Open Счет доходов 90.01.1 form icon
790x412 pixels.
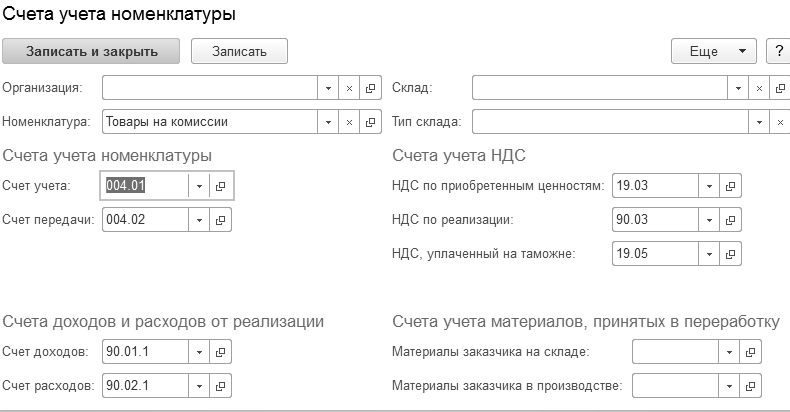coord(221,352)
